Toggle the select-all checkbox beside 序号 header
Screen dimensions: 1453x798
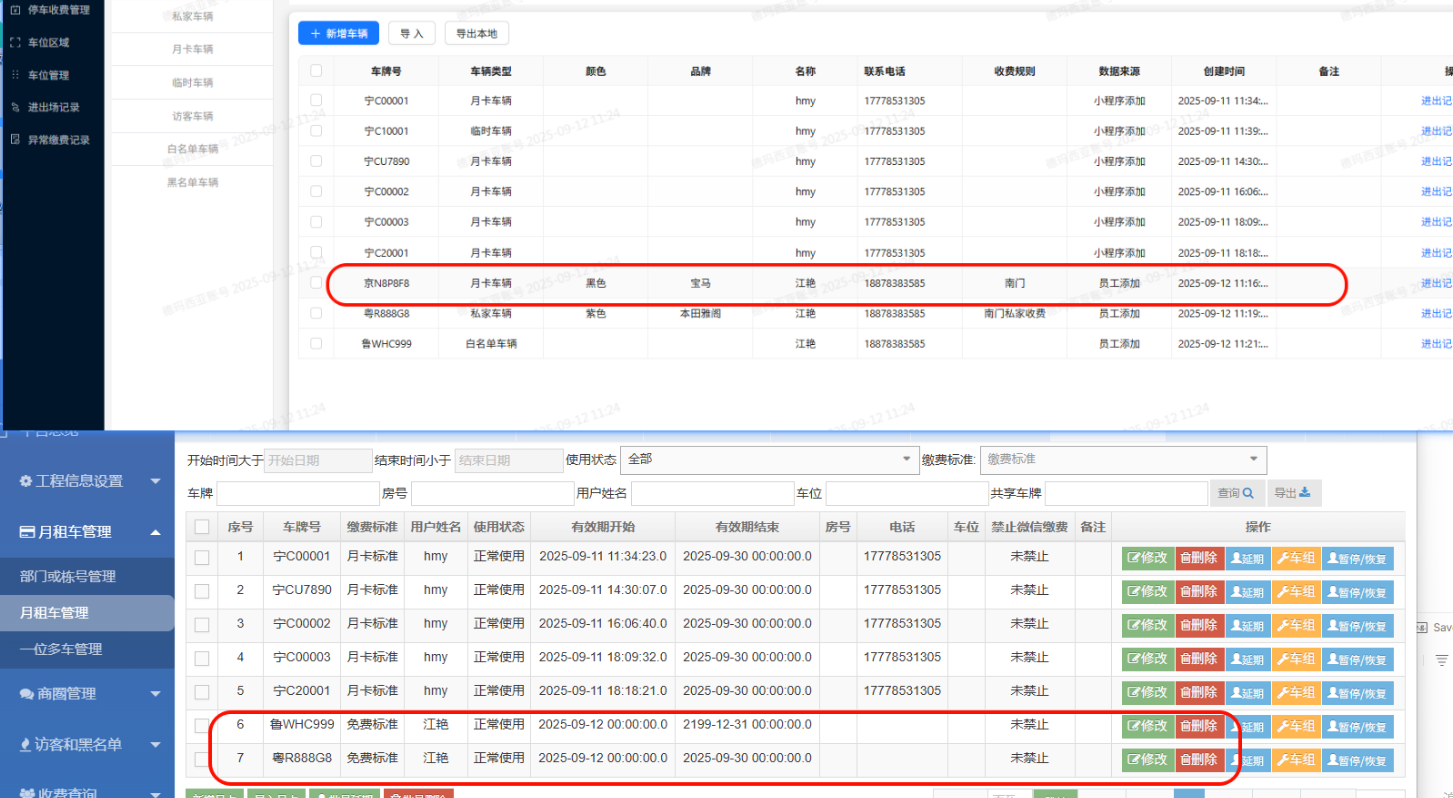click(x=202, y=527)
